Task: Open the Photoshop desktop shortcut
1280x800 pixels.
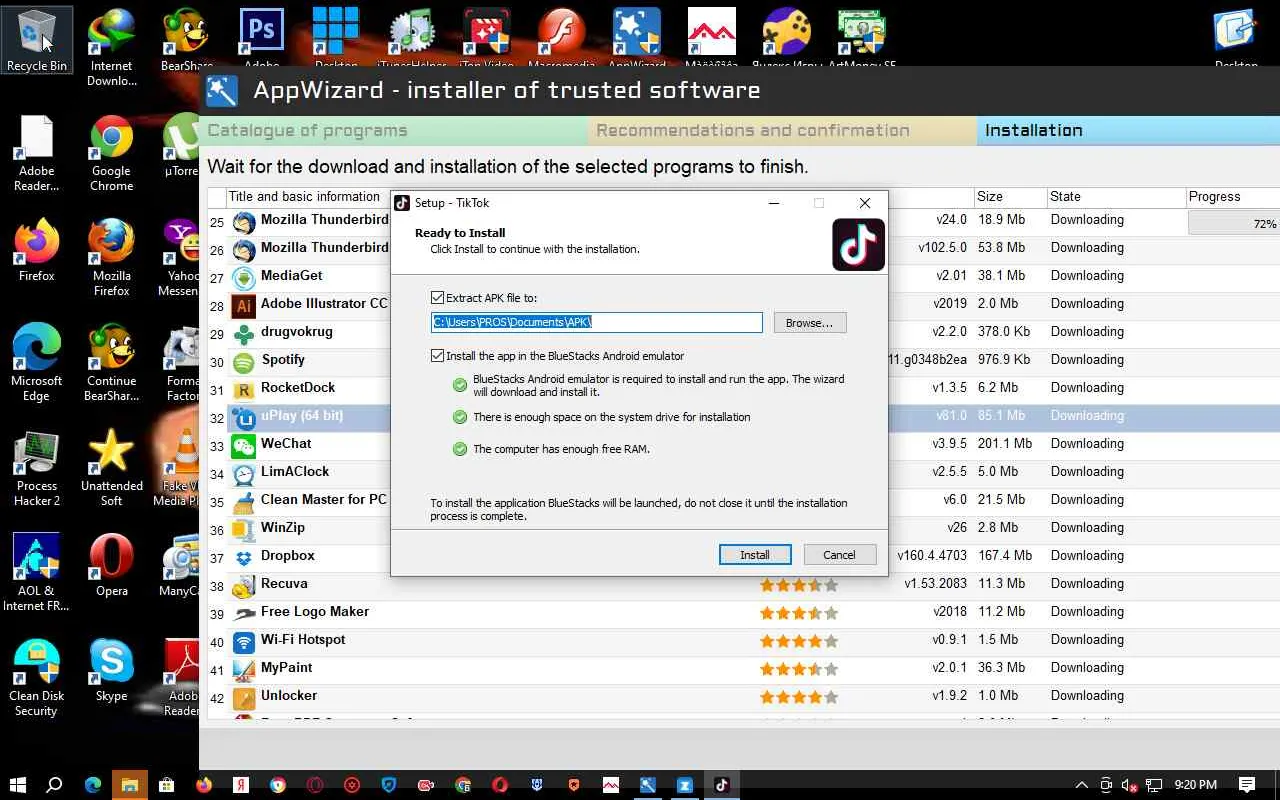Action: (262, 37)
